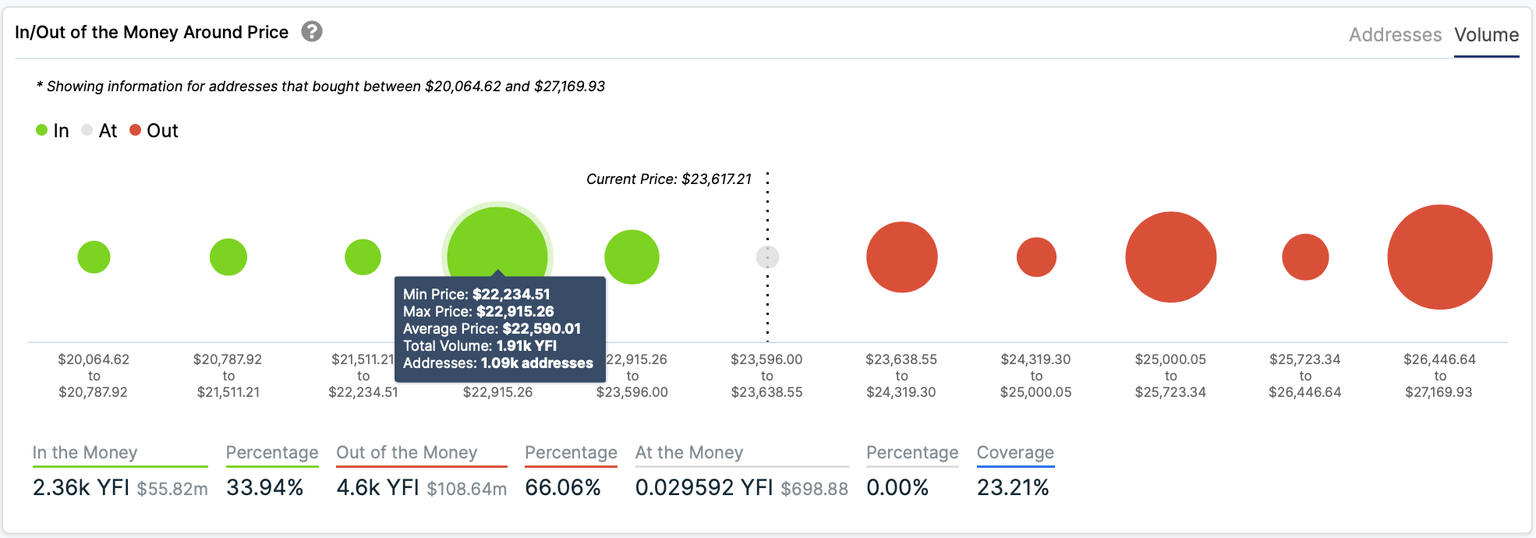The width and height of the screenshot is (1536, 538).
Task: Toggle the red Out legend item
Action: [153, 131]
